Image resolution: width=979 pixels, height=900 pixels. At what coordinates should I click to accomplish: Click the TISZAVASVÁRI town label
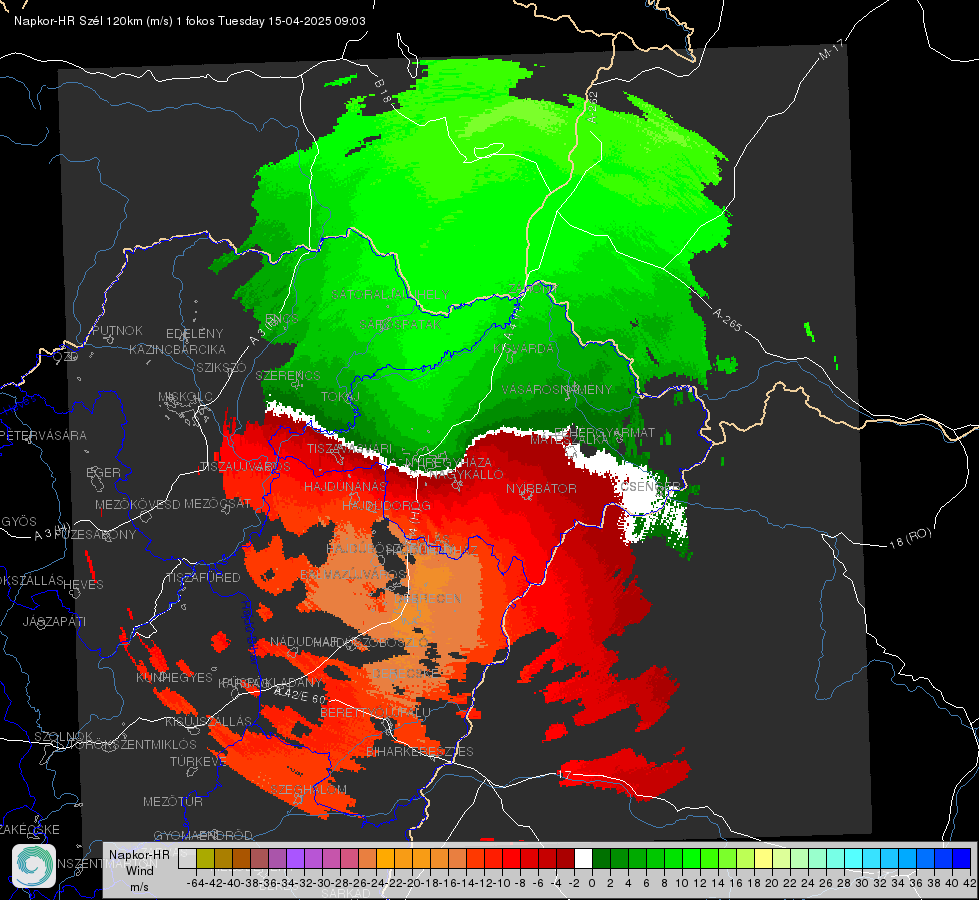(350, 449)
